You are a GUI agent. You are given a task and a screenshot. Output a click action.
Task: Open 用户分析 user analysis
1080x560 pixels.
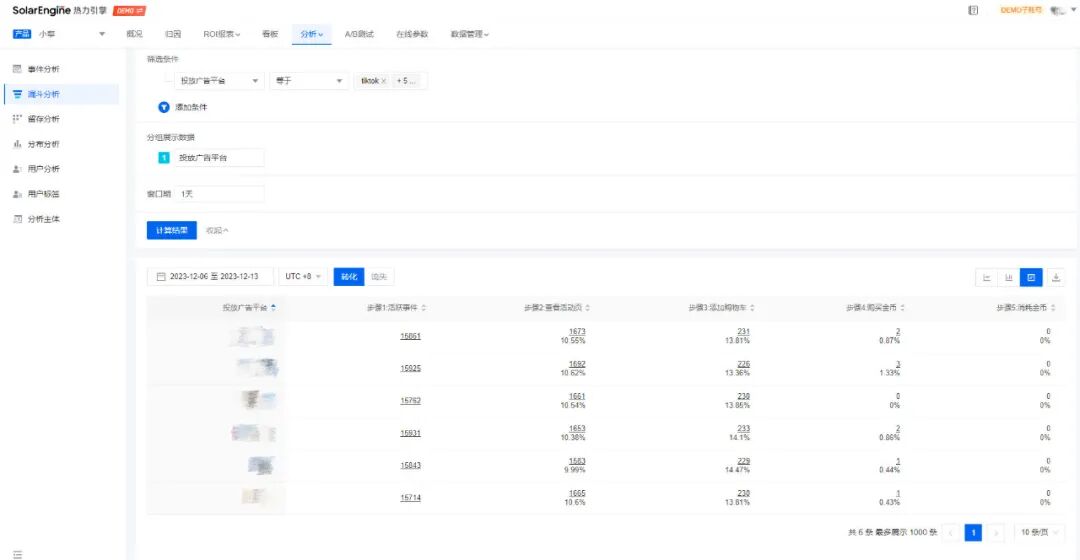point(43,169)
